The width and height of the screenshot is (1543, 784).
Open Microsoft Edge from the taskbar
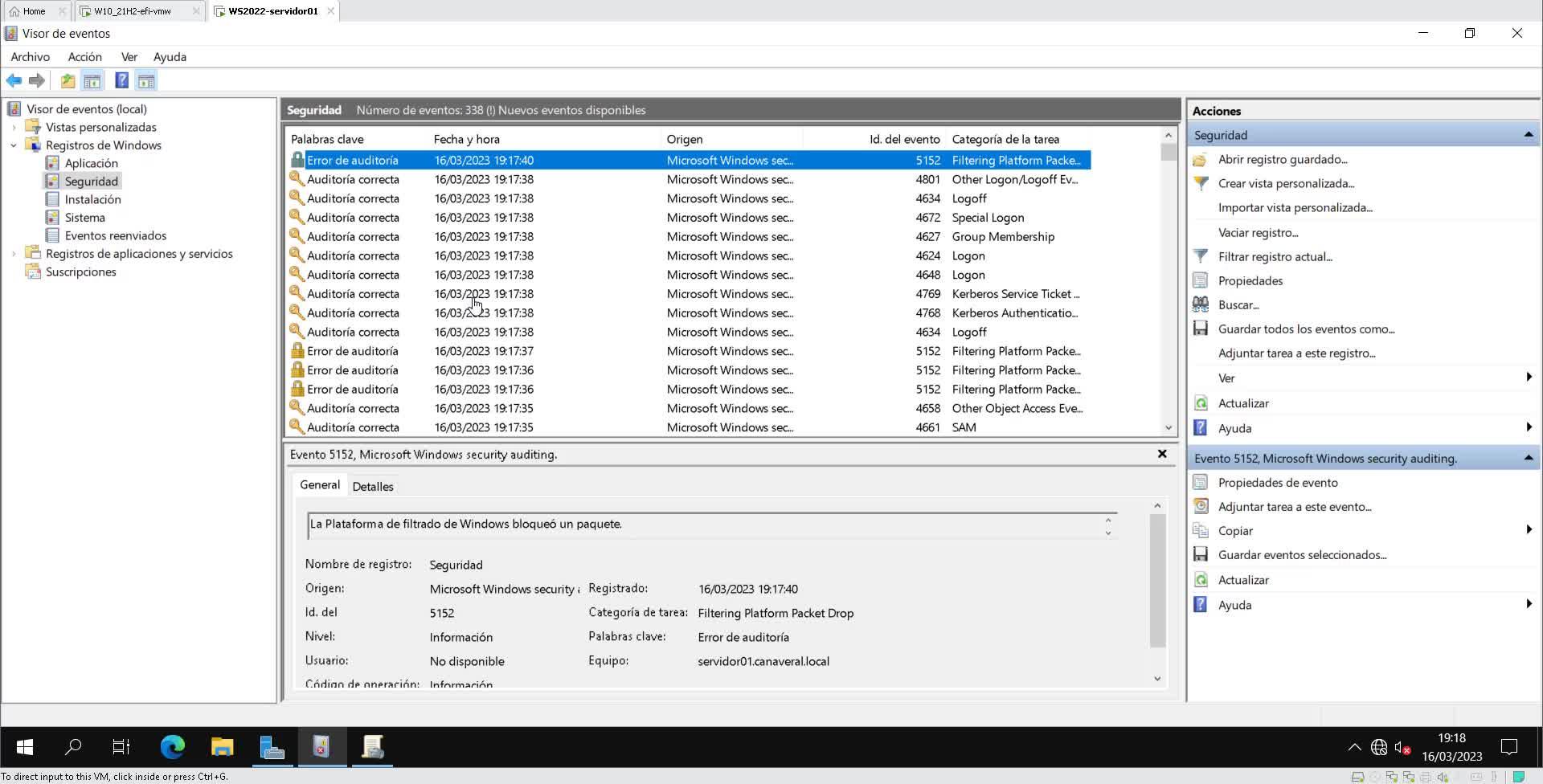point(172,747)
